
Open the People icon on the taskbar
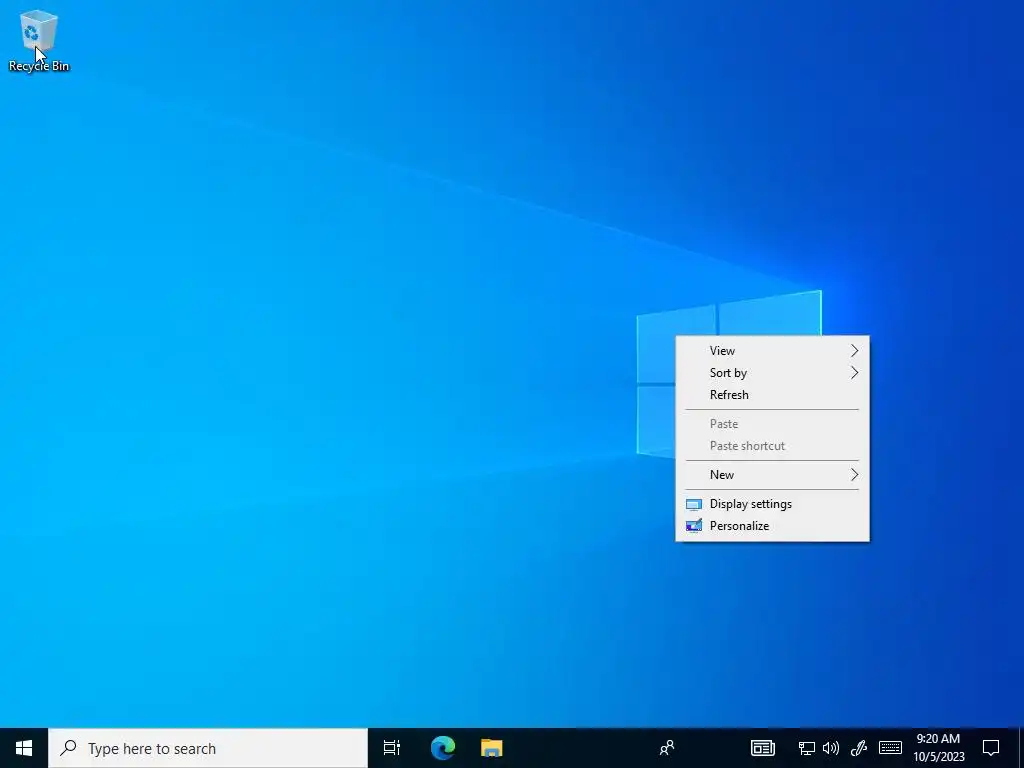(x=667, y=748)
